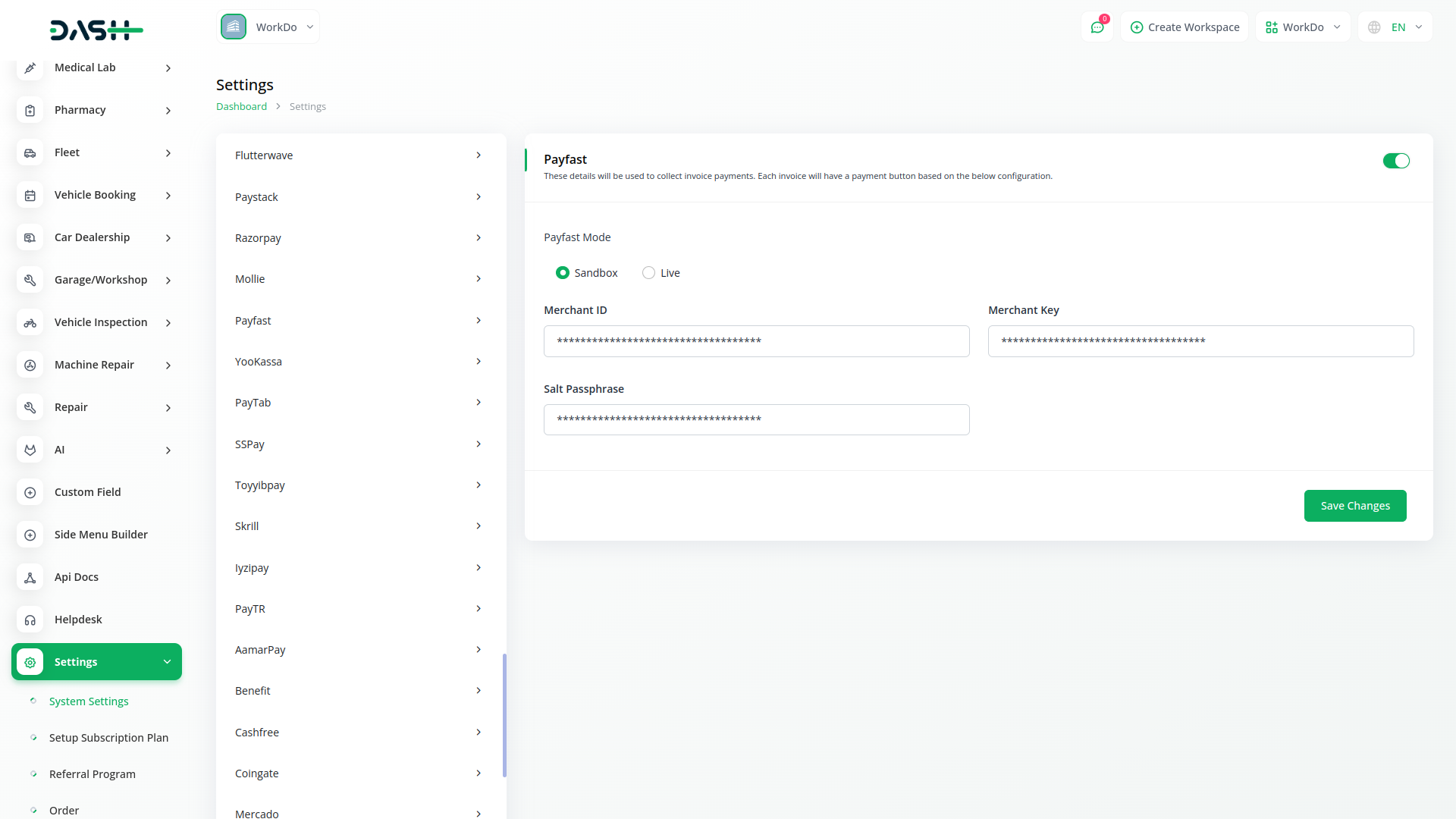Click the Repair tool icon
Screen dimensions: 1456x819
(x=30, y=407)
